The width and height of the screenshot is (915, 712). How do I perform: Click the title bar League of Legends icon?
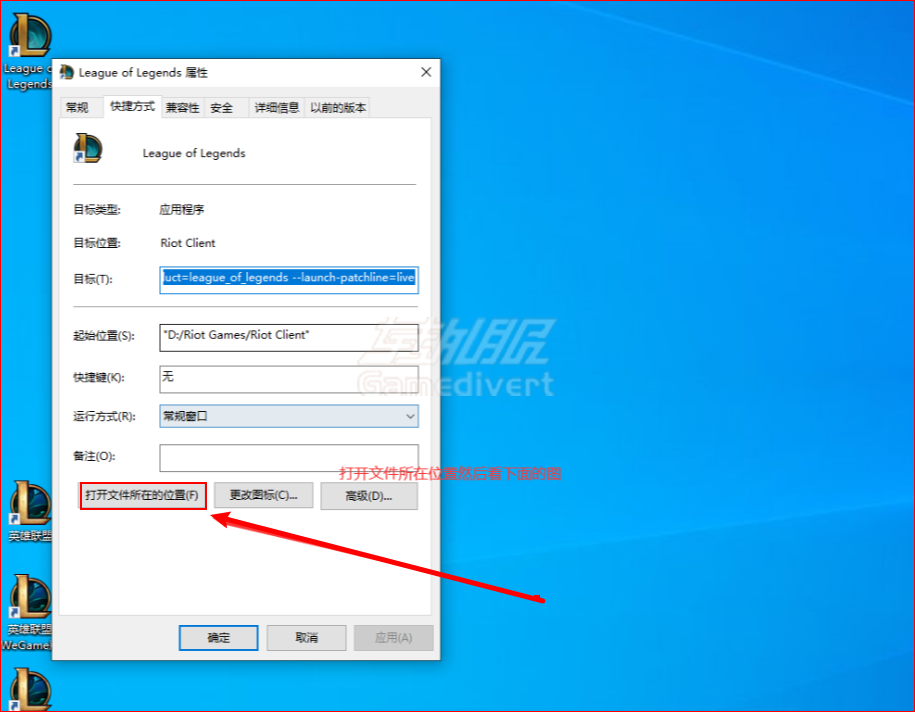[x=67, y=72]
